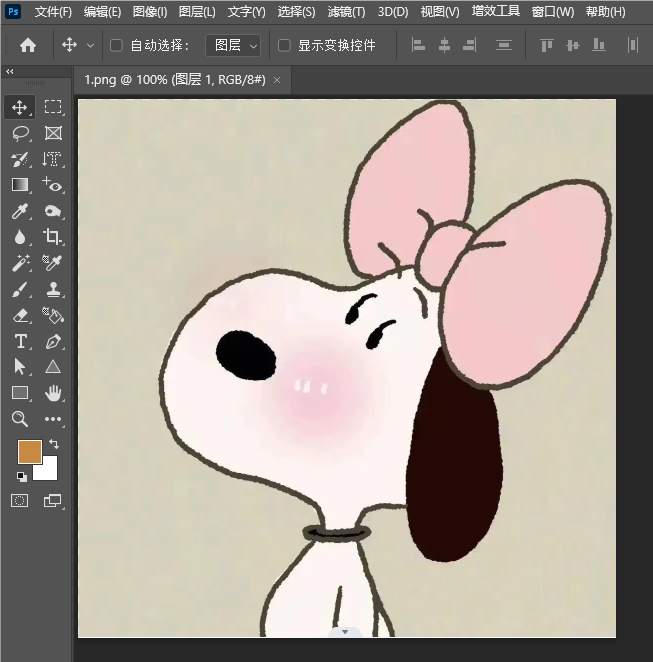Open the 窗口(W) menu
This screenshot has height=662, width=653.
click(x=553, y=12)
